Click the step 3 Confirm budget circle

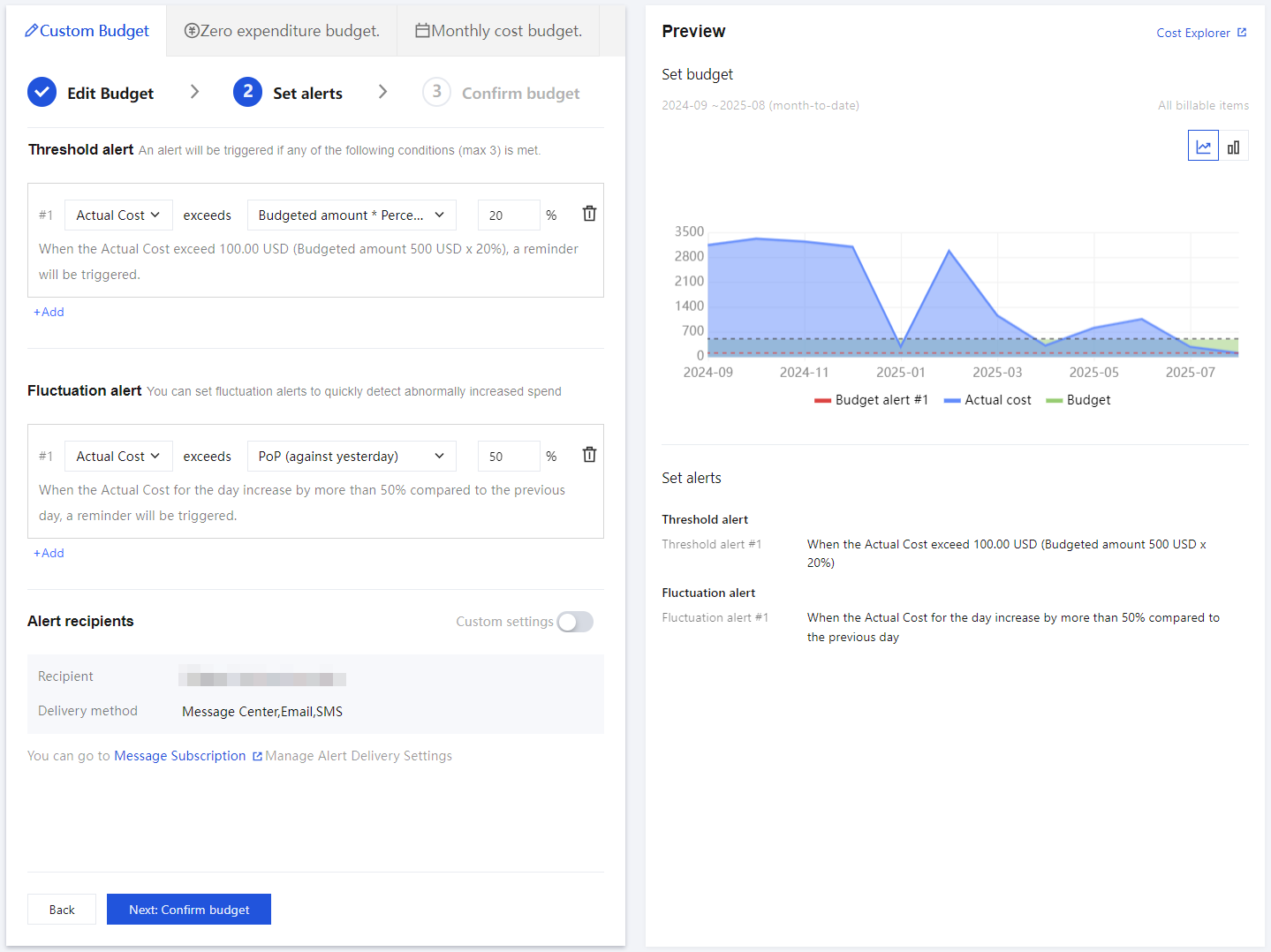(x=436, y=93)
